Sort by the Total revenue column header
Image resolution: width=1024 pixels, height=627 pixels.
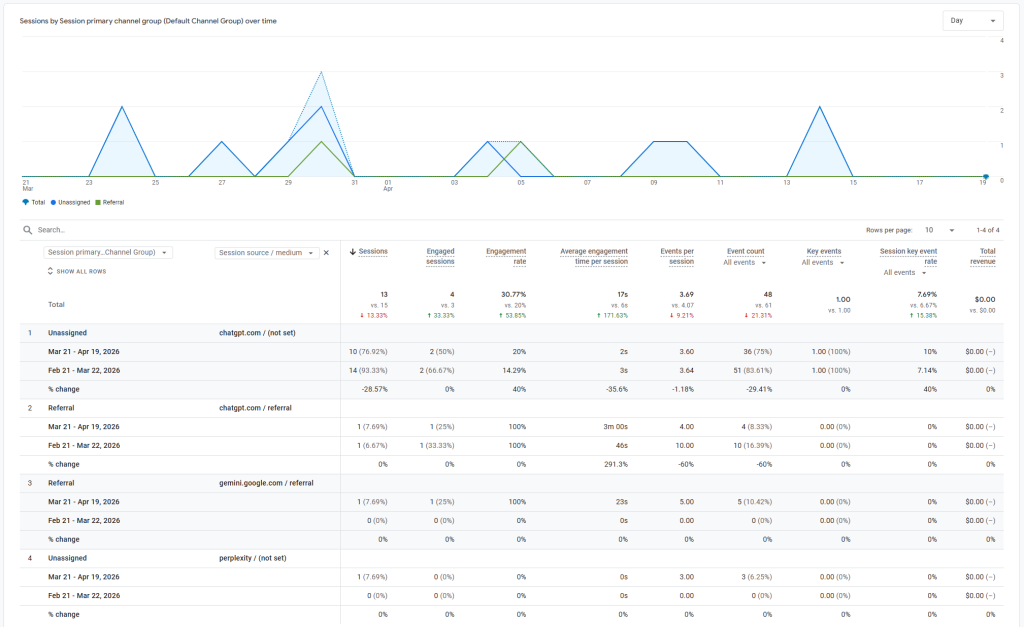[983, 256]
